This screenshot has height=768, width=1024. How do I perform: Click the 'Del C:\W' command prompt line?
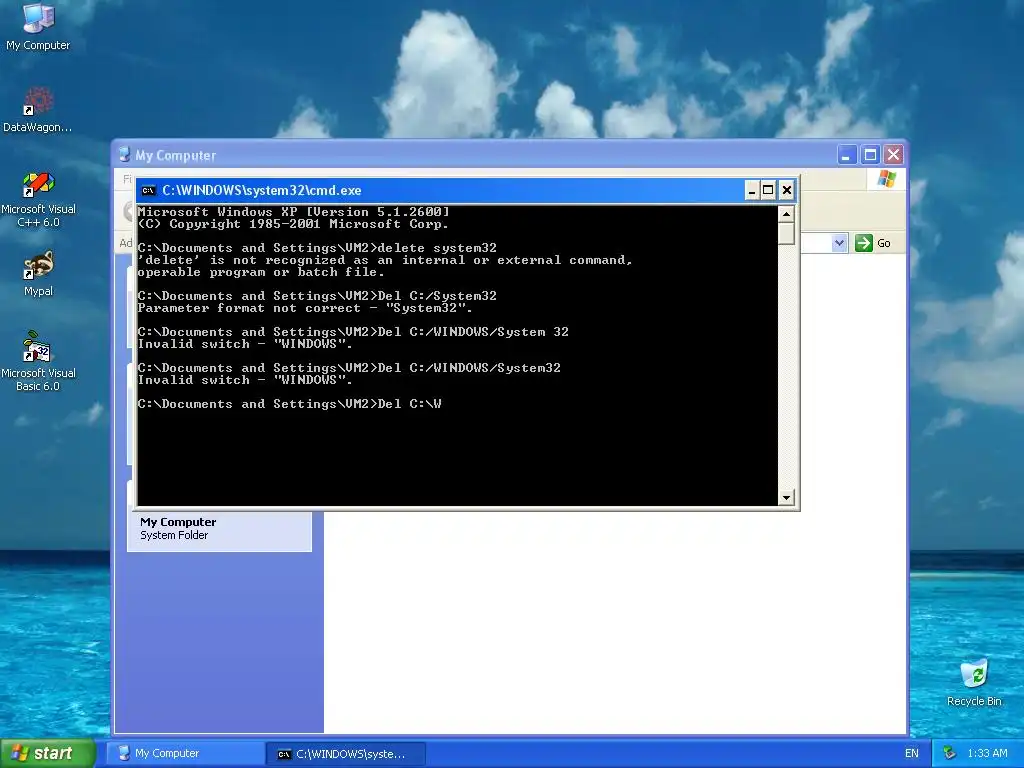290,404
